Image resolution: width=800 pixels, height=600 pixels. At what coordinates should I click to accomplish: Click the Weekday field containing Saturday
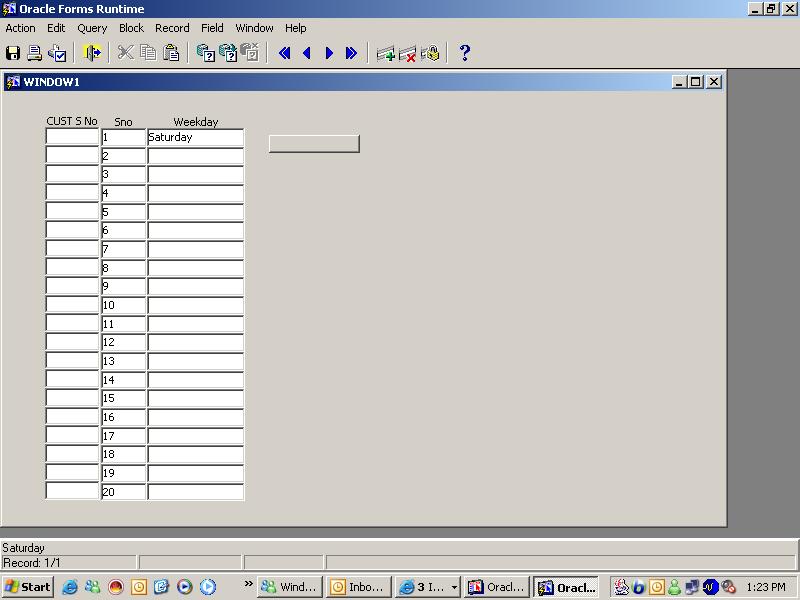pos(195,138)
